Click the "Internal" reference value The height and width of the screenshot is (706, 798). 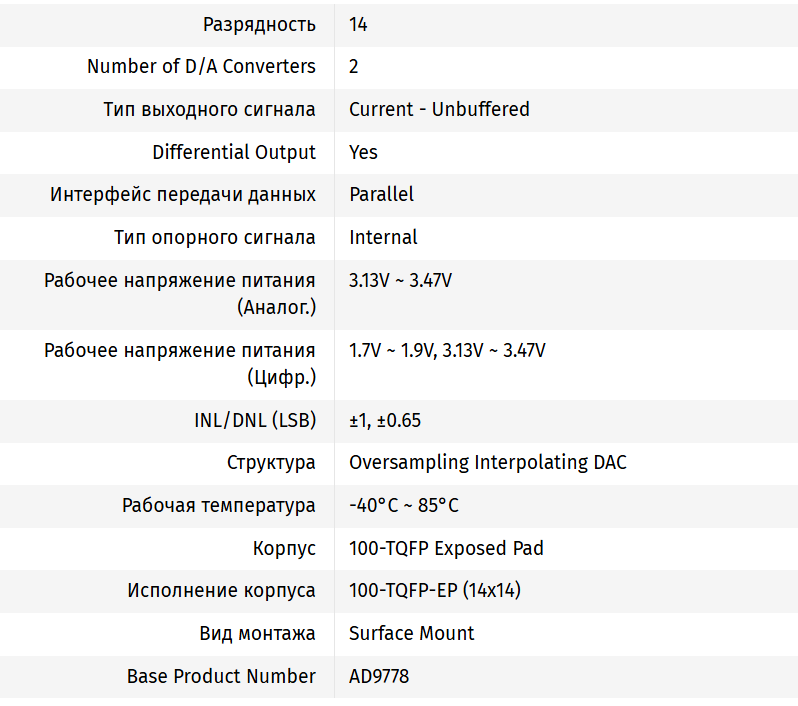click(383, 237)
